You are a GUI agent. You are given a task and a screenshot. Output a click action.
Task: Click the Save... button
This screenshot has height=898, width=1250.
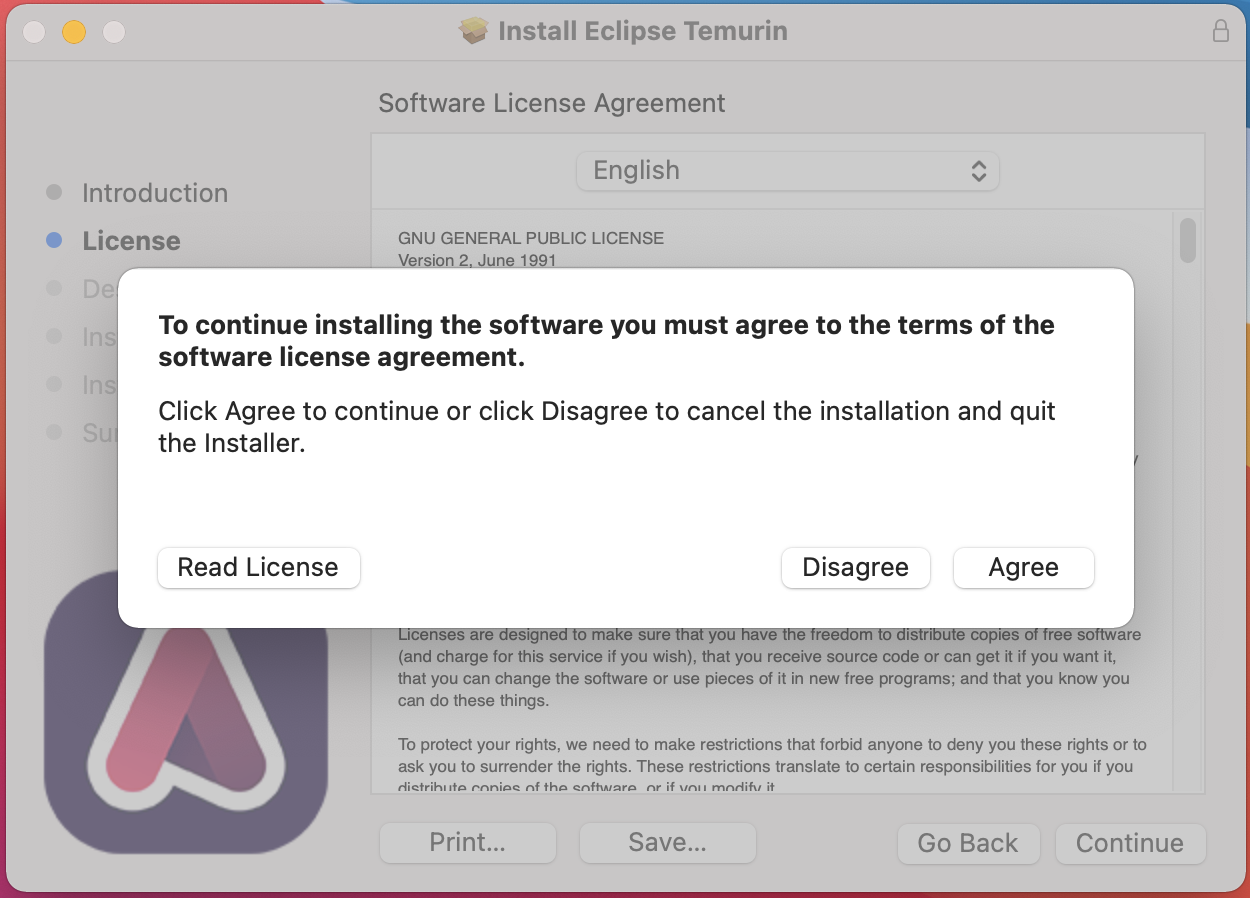pos(668,843)
